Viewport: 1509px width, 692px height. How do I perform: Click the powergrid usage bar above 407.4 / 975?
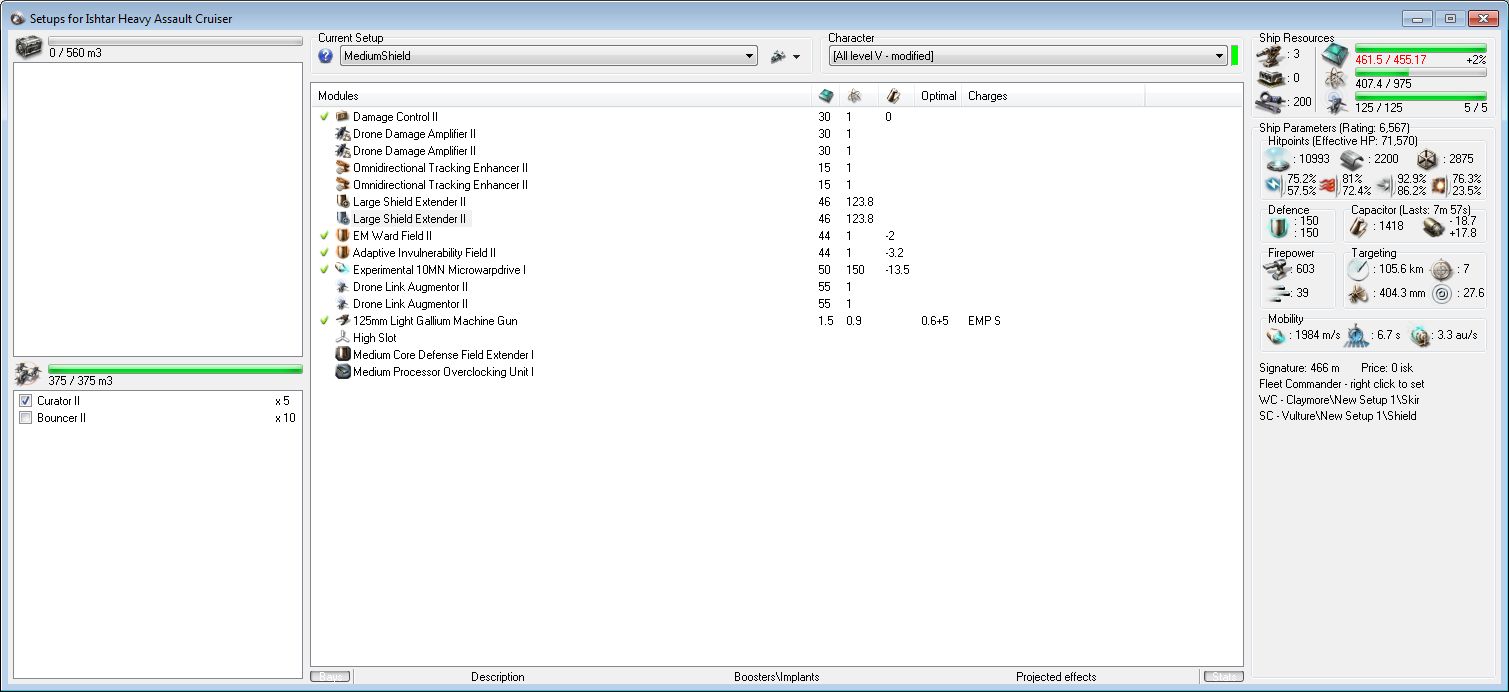[x=1420, y=73]
